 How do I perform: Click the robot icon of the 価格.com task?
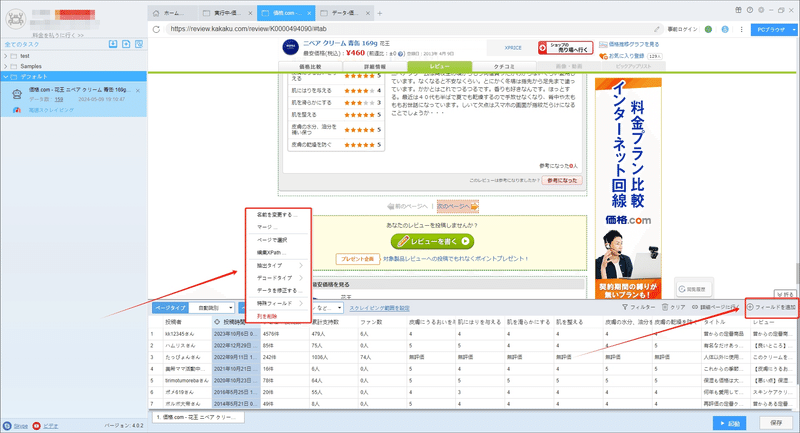tap(17, 94)
